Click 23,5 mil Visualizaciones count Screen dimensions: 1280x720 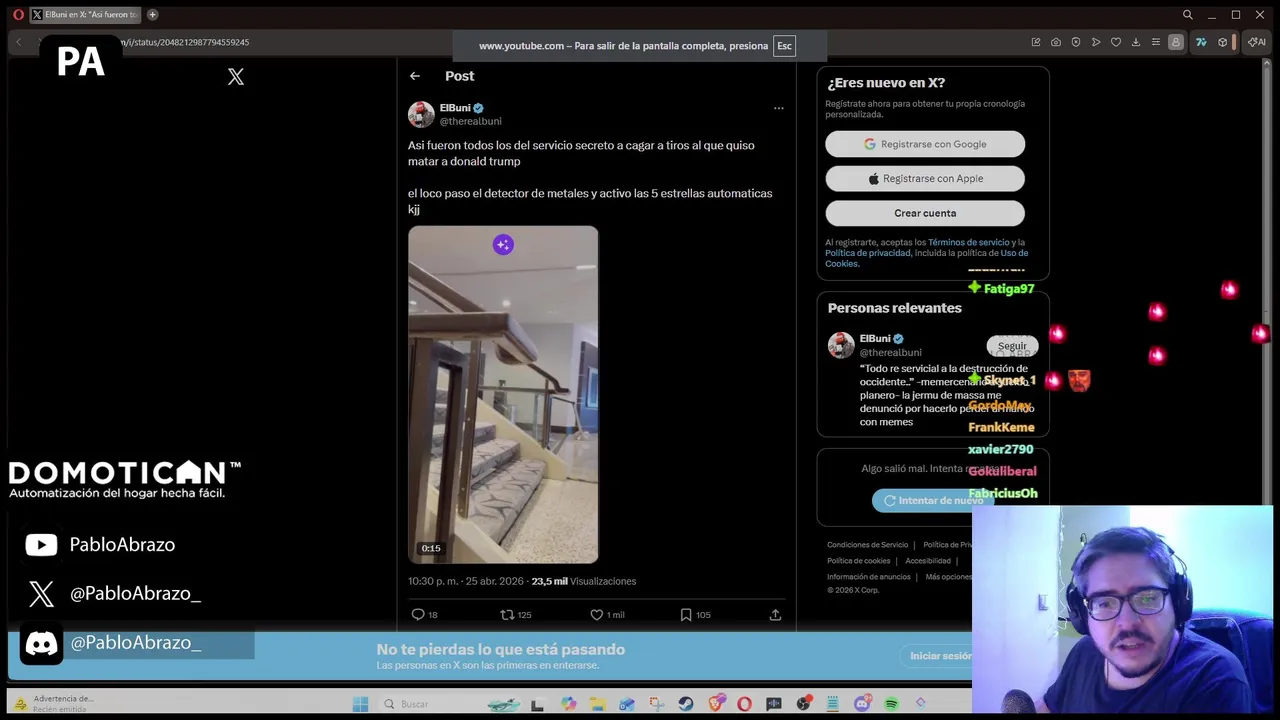(583, 581)
